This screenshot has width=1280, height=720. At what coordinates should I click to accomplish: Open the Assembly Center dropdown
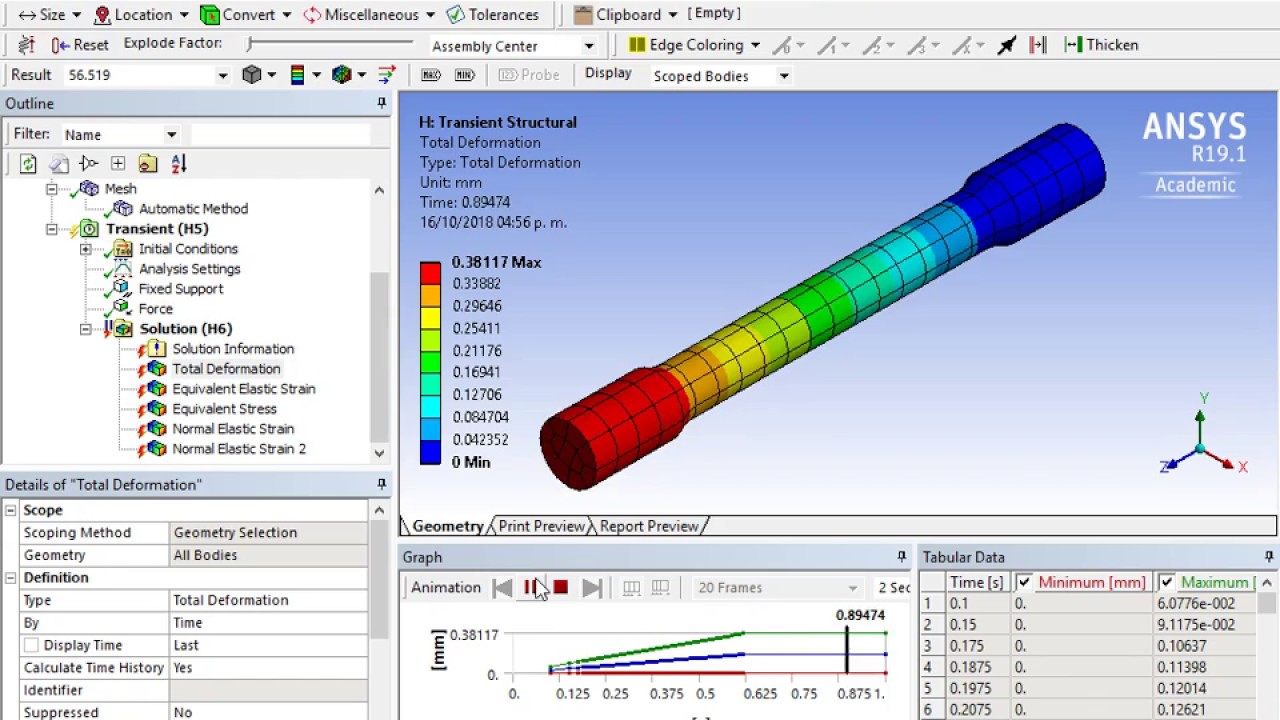pos(589,46)
